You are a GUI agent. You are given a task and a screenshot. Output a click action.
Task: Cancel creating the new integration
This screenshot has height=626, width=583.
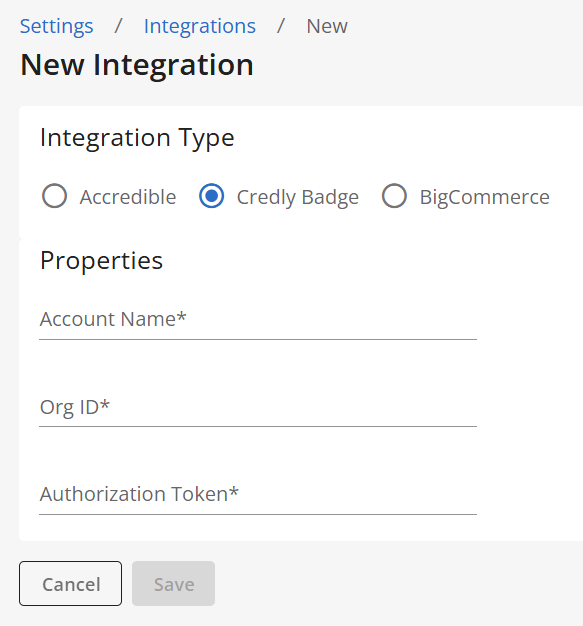[x=70, y=583]
